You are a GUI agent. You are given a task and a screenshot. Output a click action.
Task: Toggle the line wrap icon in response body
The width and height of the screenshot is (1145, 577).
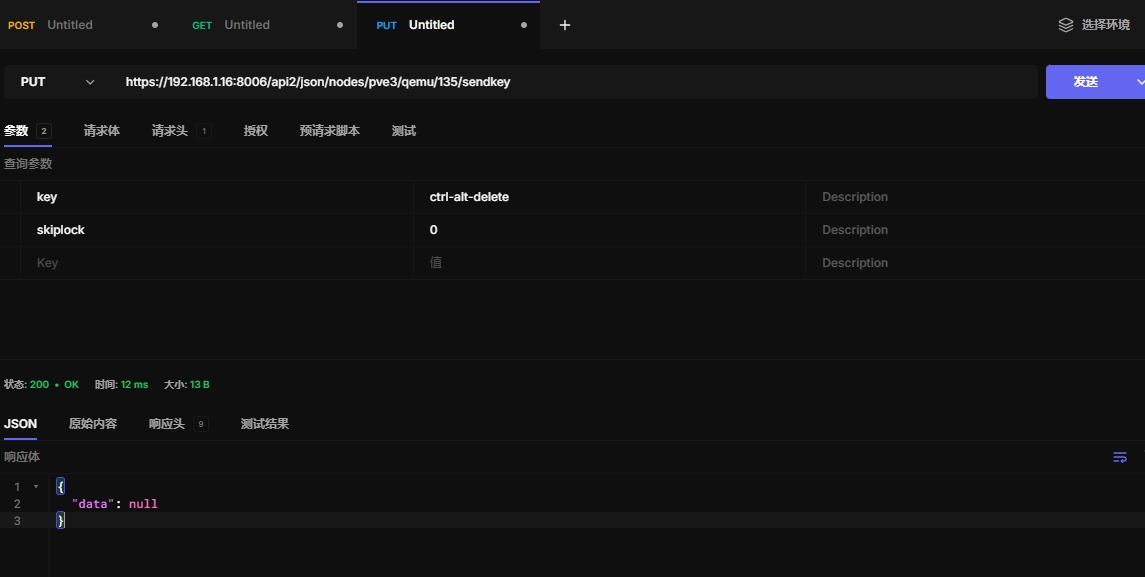(x=1120, y=457)
